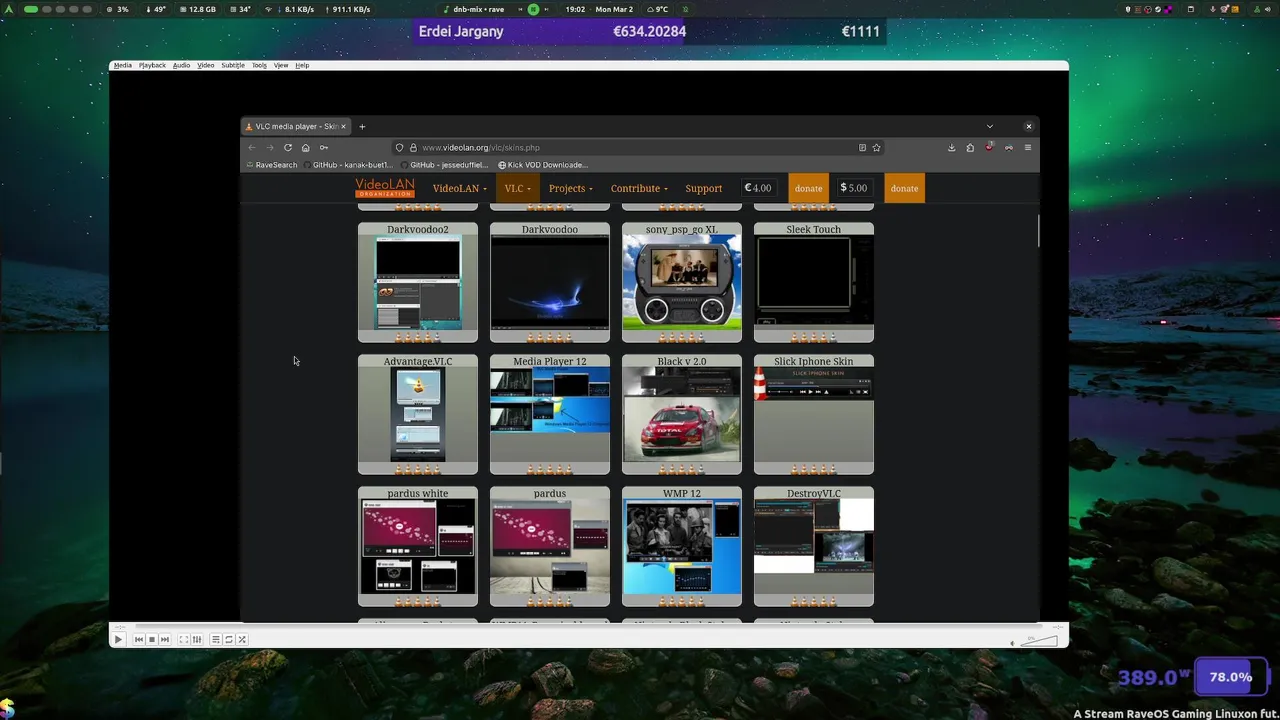Open the sony_psp_go XL skin thumbnail
Image resolution: width=1280 pixels, height=720 pixels.
pos(682,282)
